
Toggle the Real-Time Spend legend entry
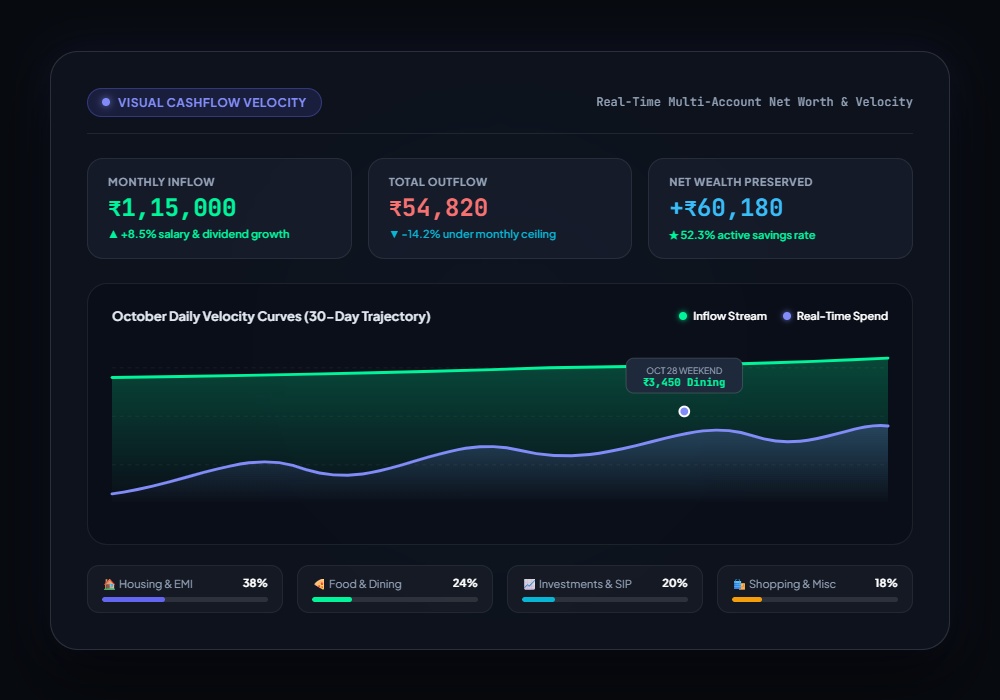[x=835, y=316]
